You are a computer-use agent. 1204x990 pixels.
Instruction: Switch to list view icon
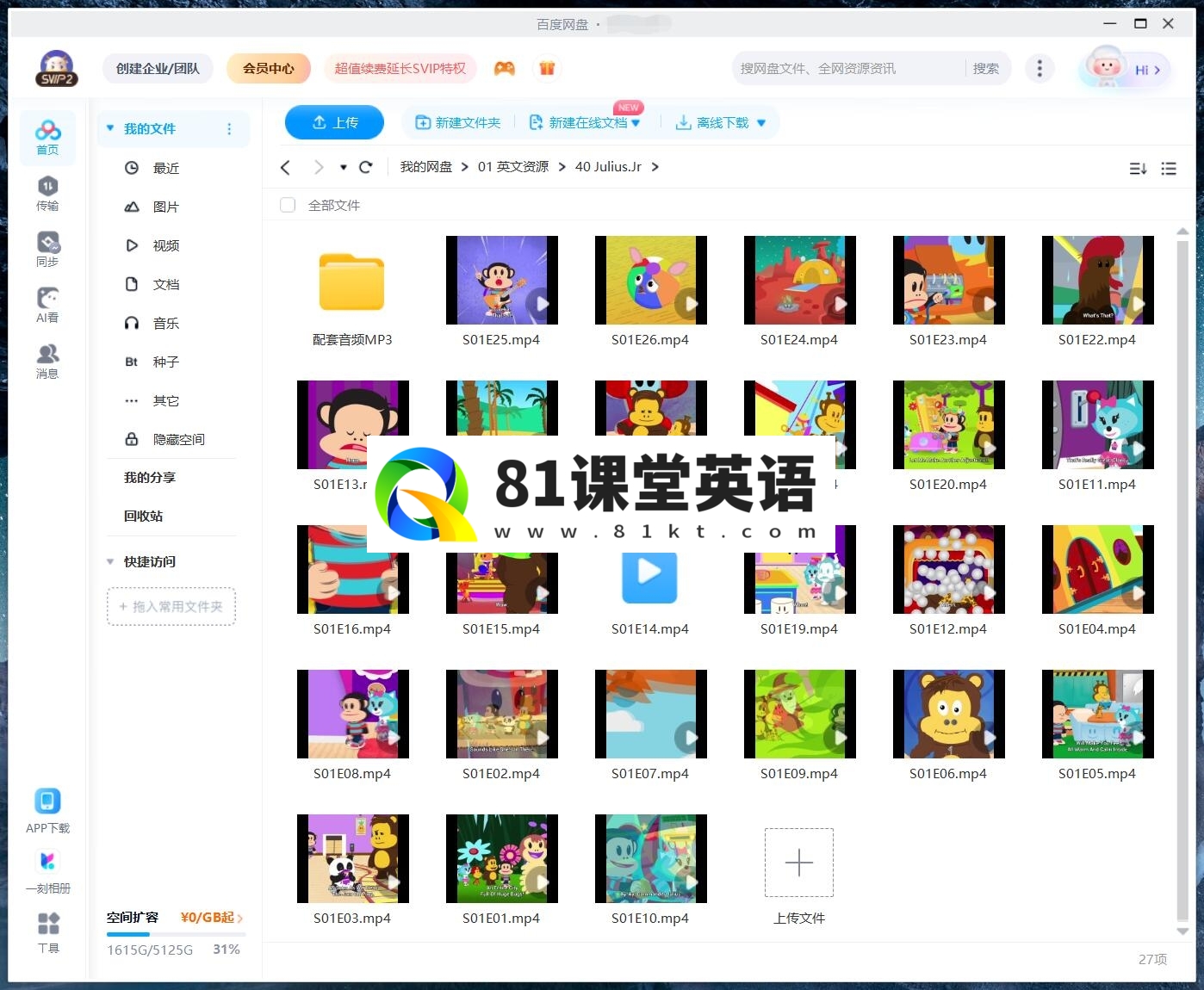click(1169, 169)
